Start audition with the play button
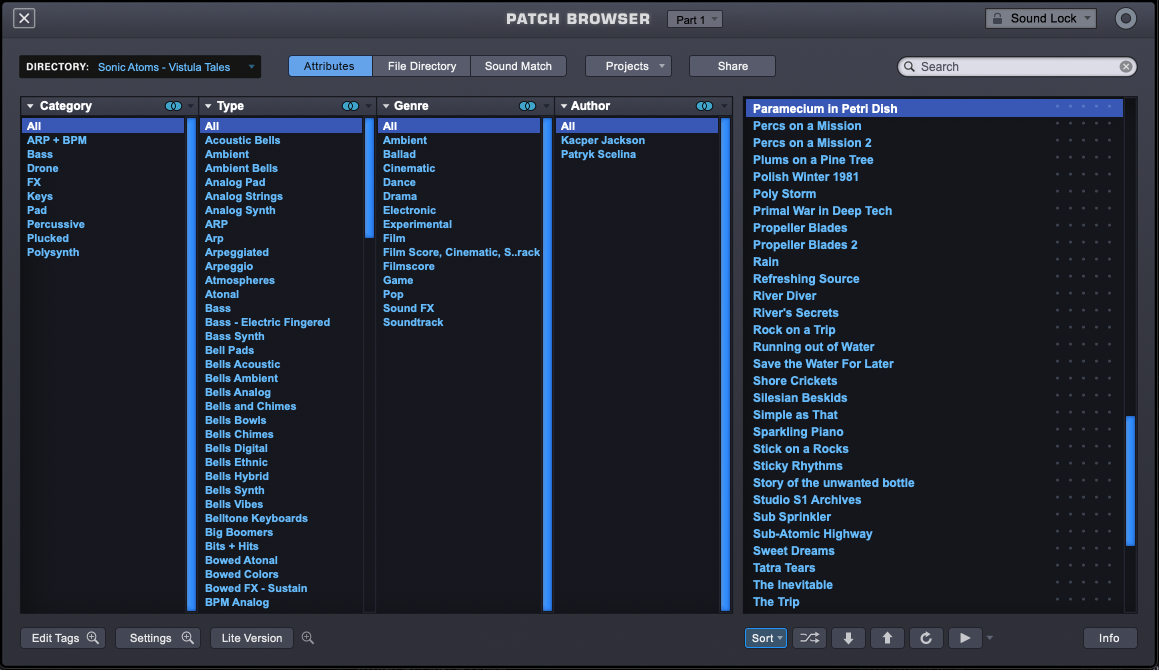1159x670 pixels. pos(965,637)
